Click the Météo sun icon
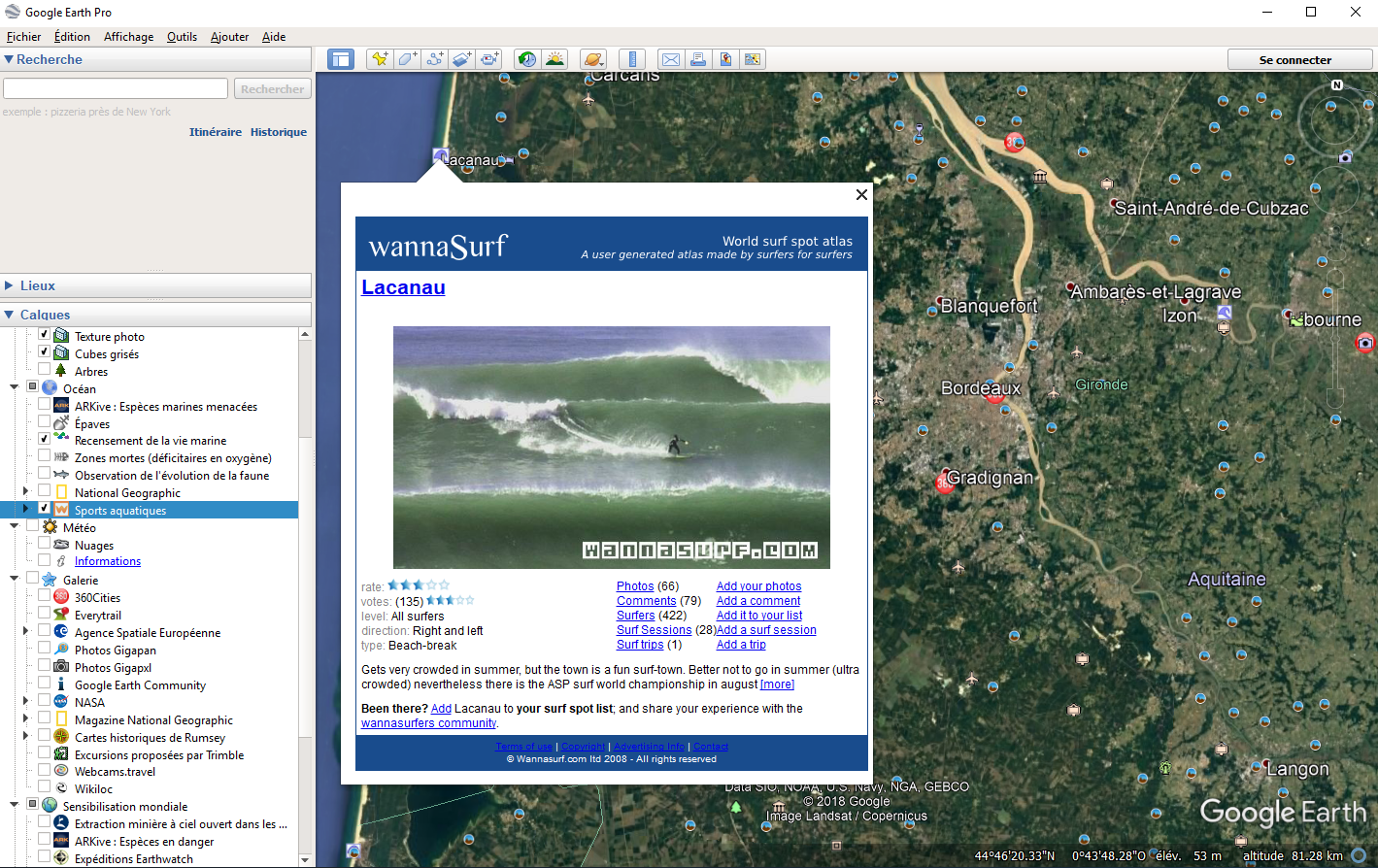1378x868 pixels. click(x=50, y=527)
